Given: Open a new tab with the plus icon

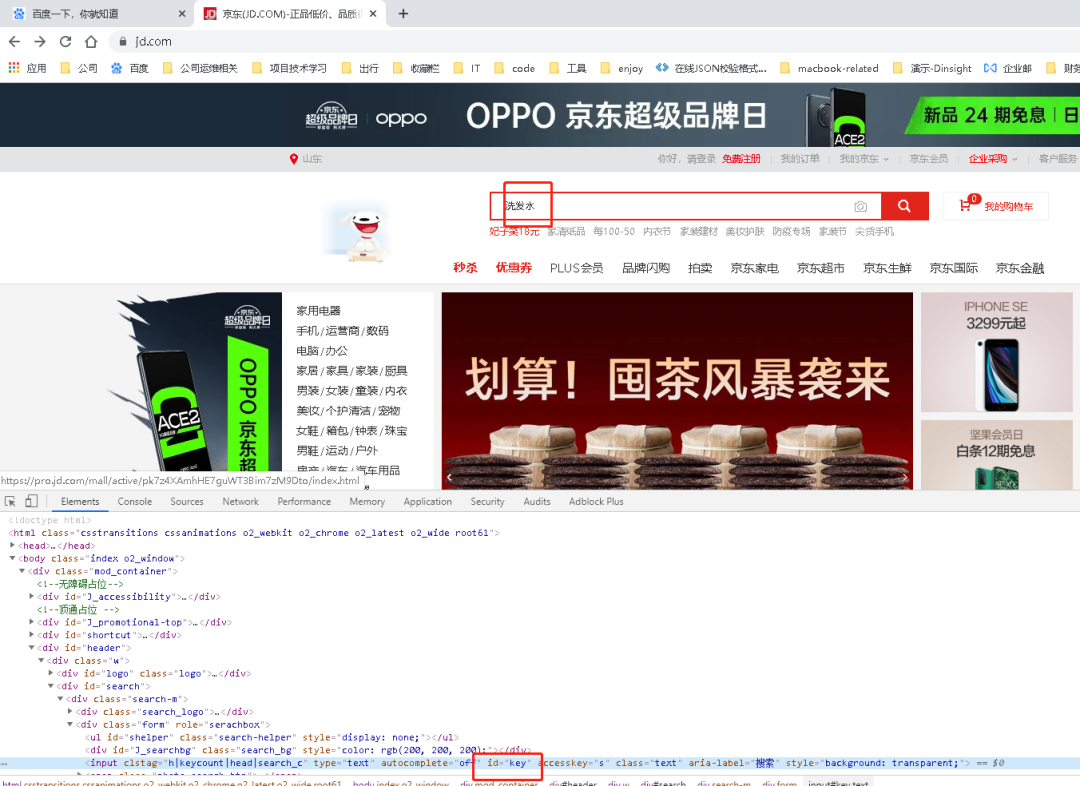Looking at the screenshot, I should [402, 15].
